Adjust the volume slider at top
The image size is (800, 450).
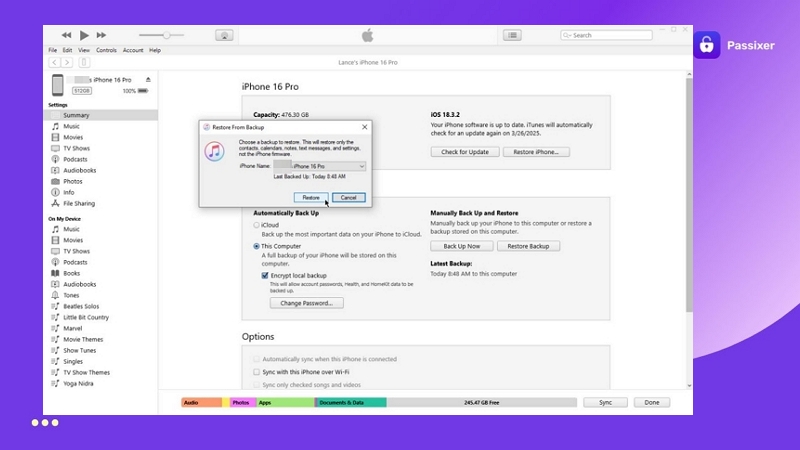pos(166,35)
